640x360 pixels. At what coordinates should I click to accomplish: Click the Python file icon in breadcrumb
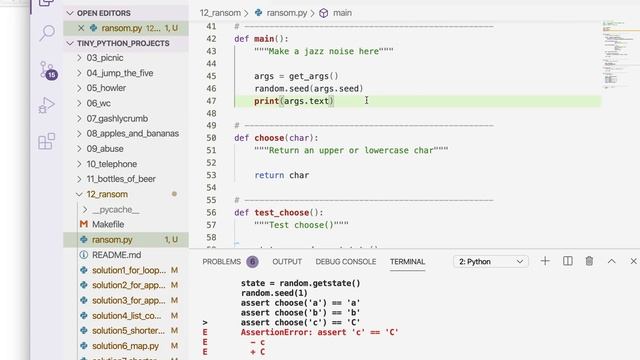[x=258, y=13]
